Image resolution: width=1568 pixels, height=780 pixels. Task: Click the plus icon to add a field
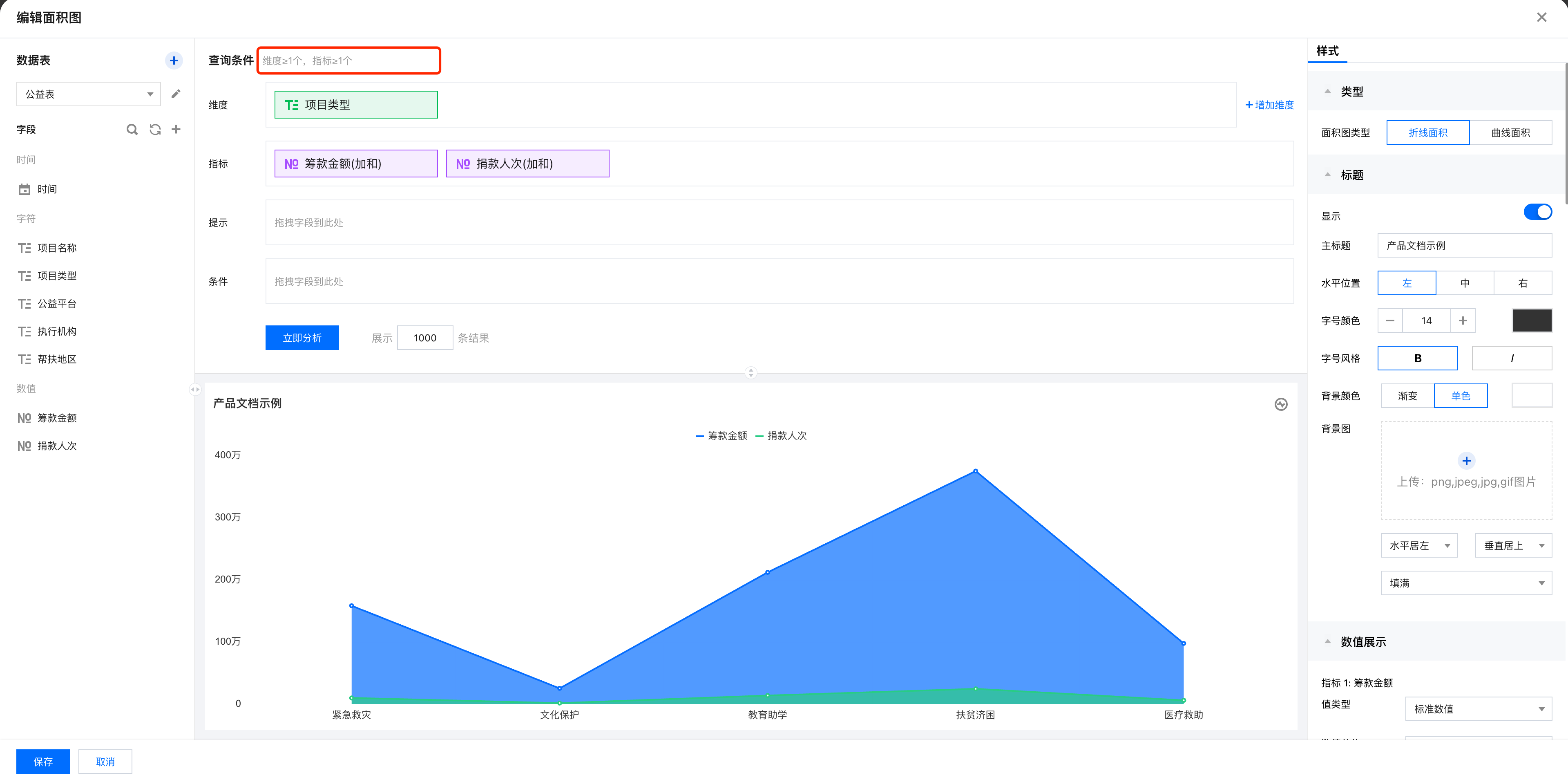tap(176, 129)
